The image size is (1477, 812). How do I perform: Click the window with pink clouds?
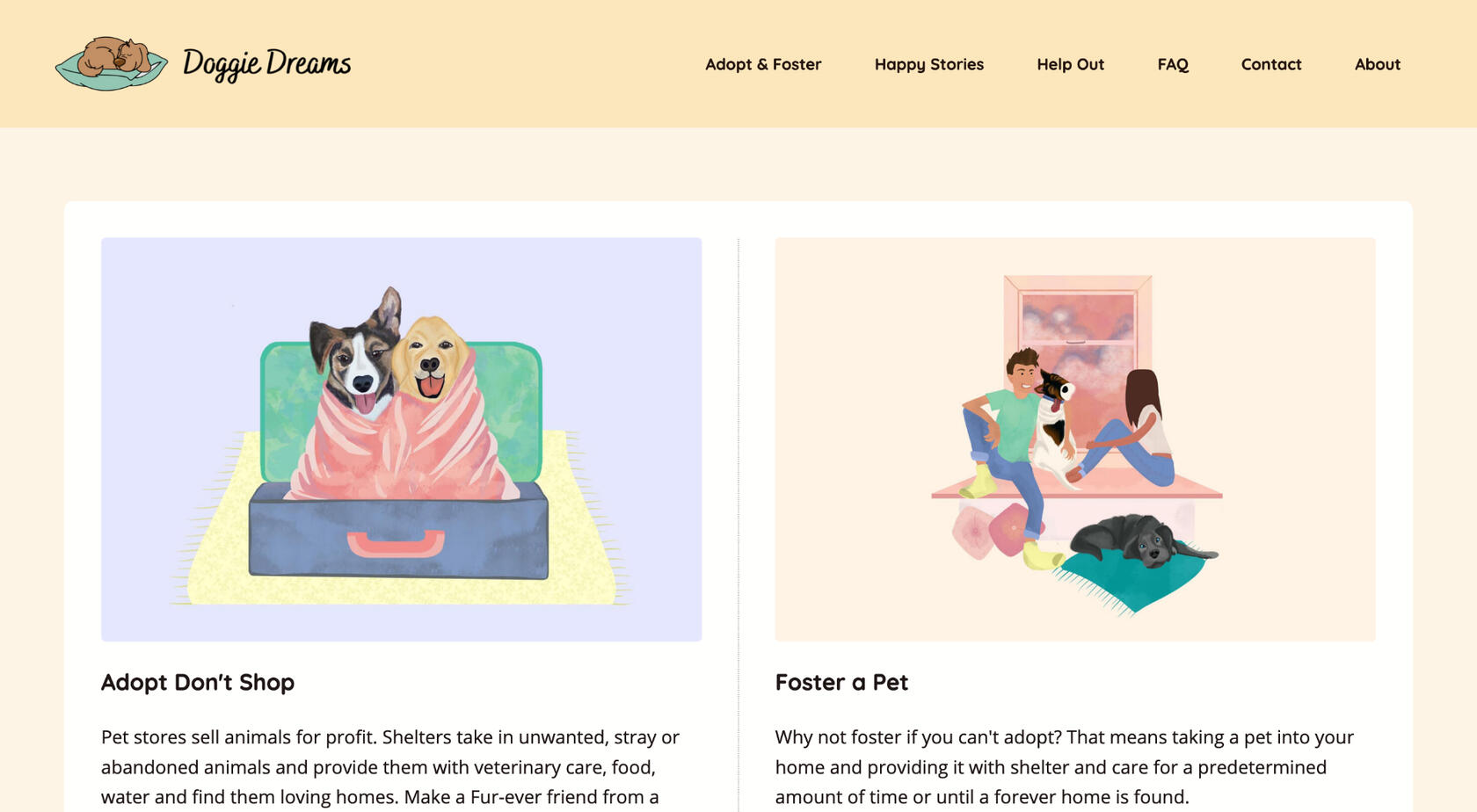click(1078, 325)
